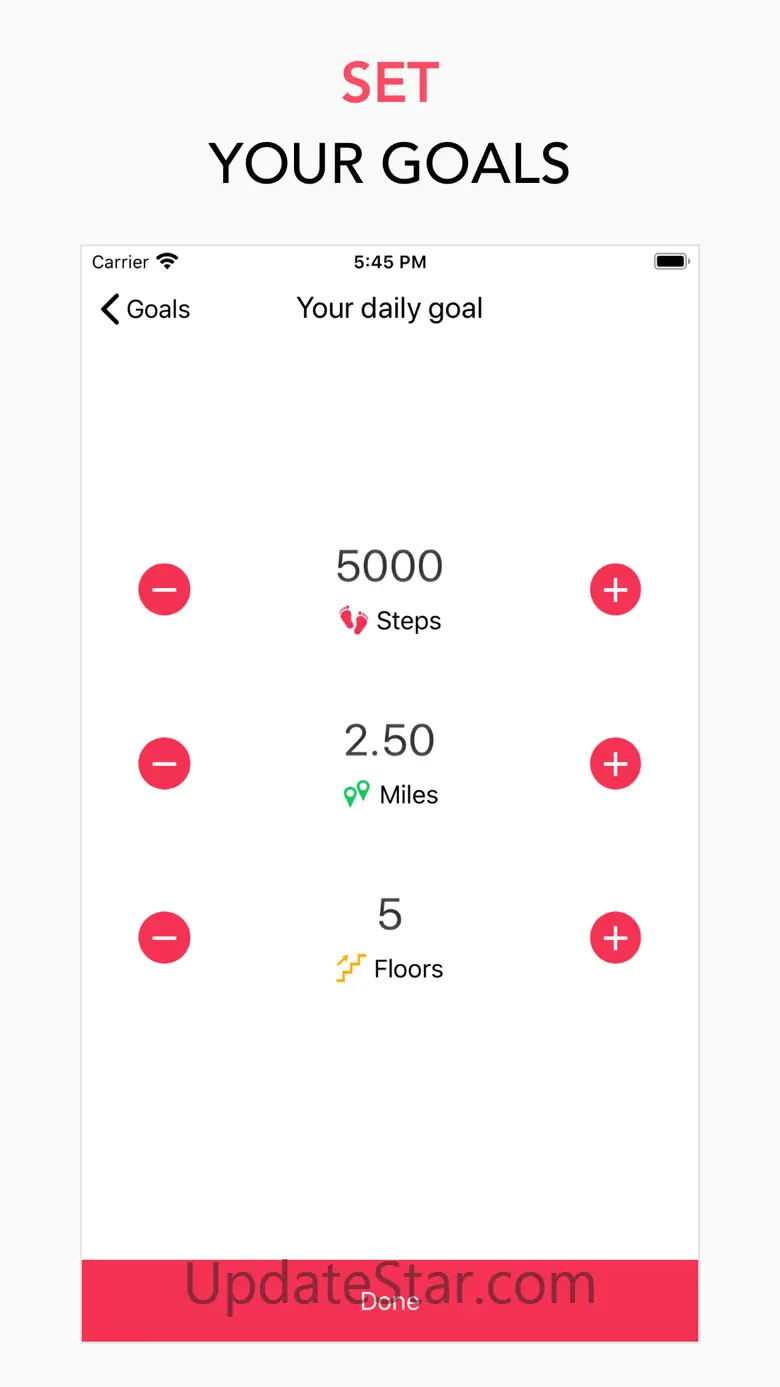Tap the minus button for Miles

164,764
